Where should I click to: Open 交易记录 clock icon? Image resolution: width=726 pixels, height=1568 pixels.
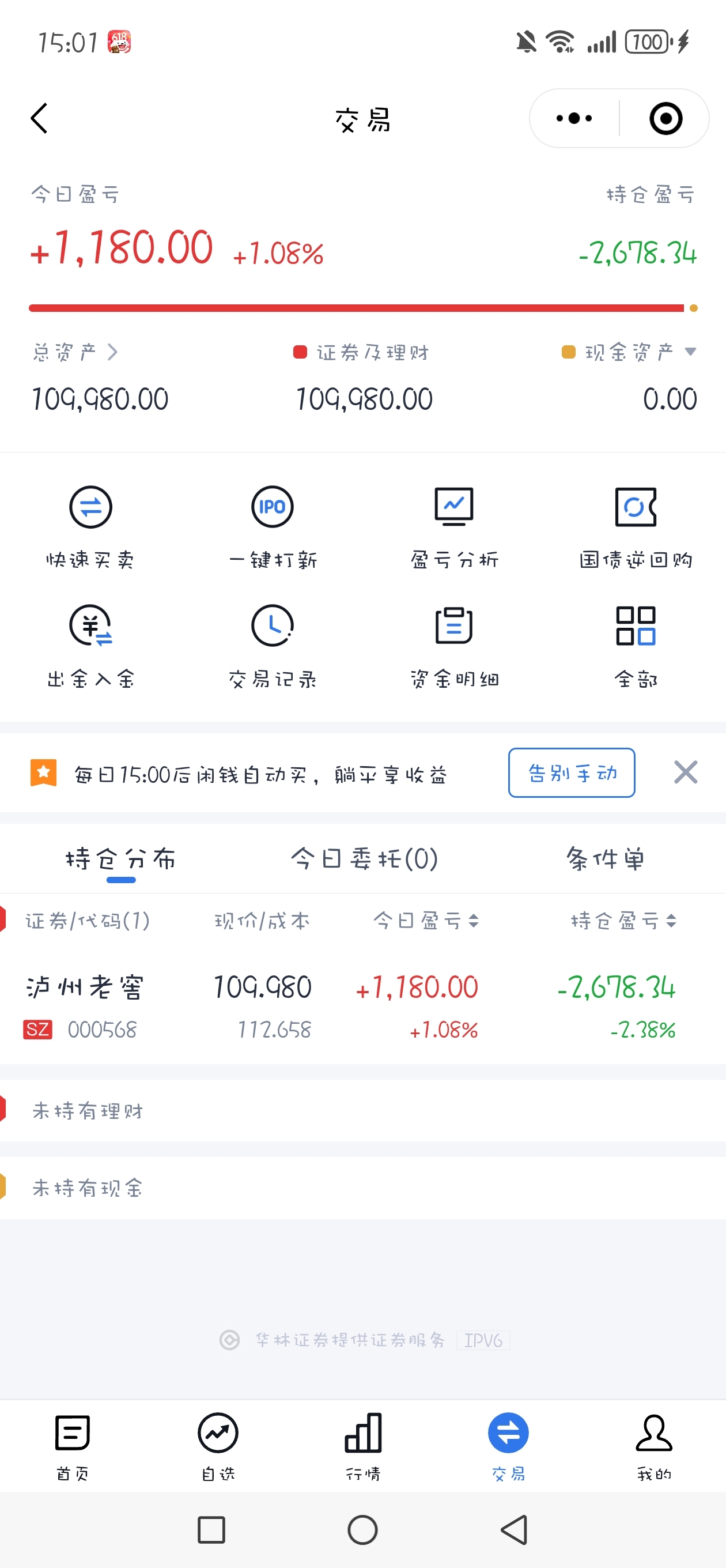pos(272,625)
